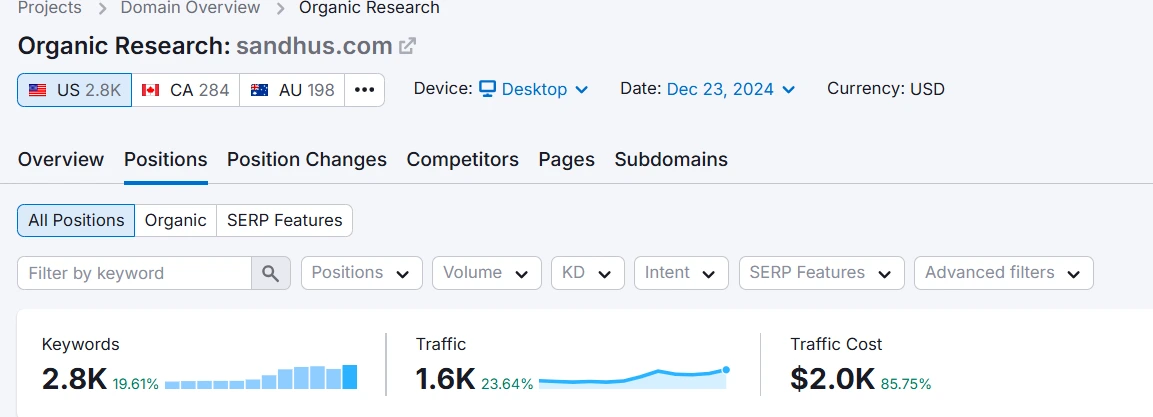Expand the Volume filter dropdown
This screenshot has width=1153, height=417.
[487, 273]
